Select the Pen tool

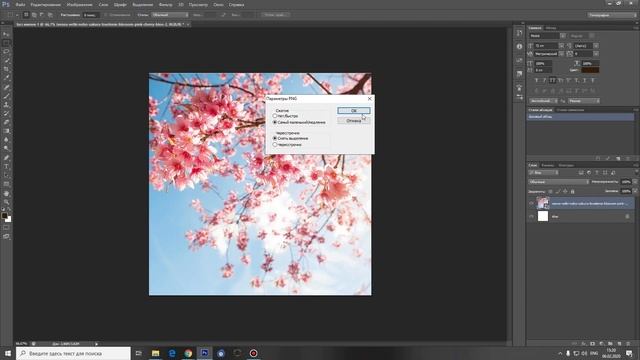coord(6,158)
